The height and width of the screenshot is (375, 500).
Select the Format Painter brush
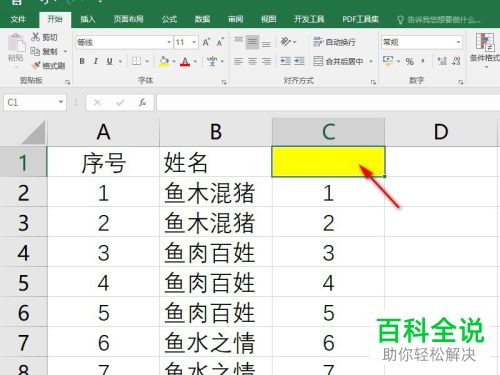[x=35, y=66]
